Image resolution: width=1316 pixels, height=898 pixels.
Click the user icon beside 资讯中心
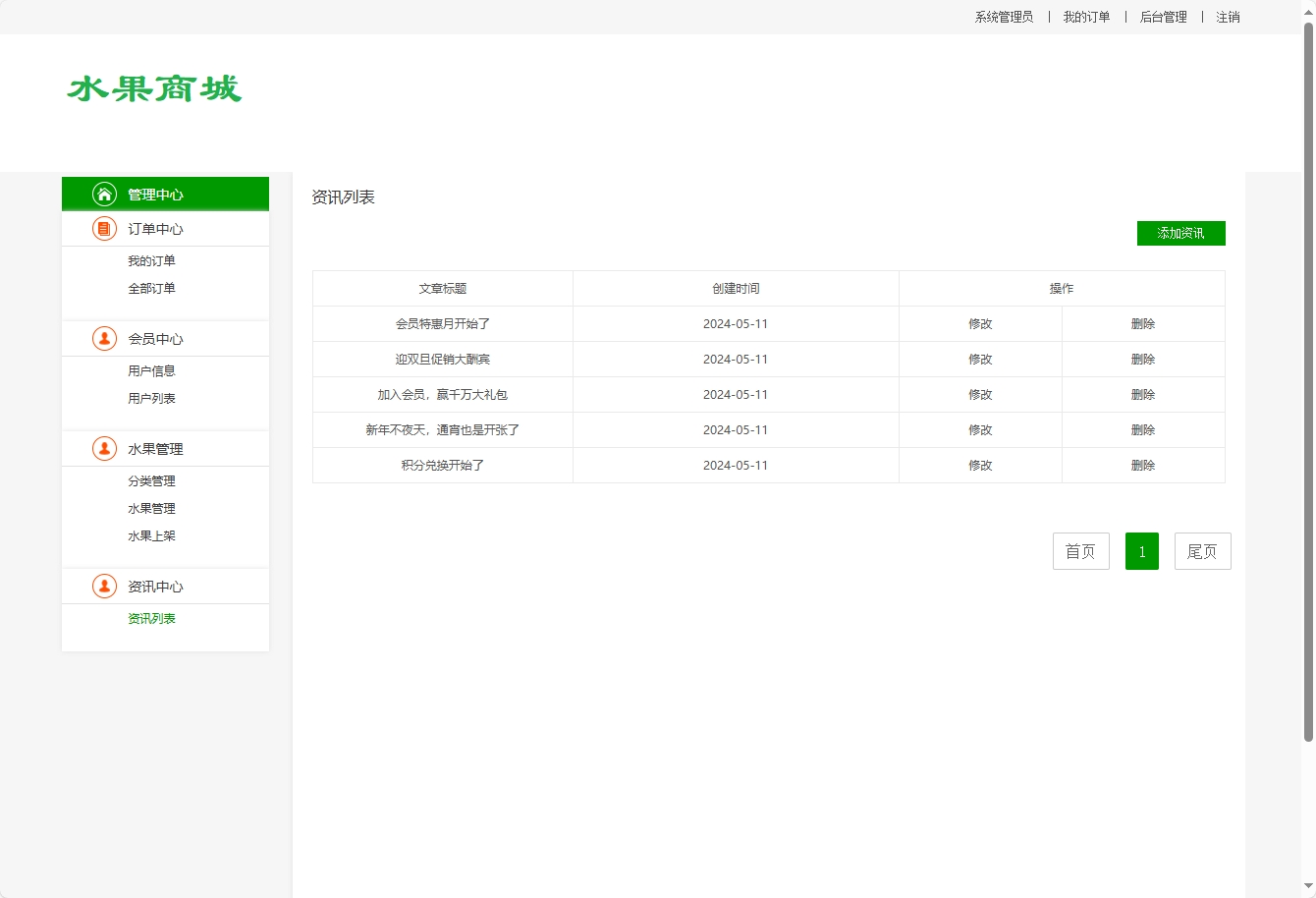click(x=104, y=587)
